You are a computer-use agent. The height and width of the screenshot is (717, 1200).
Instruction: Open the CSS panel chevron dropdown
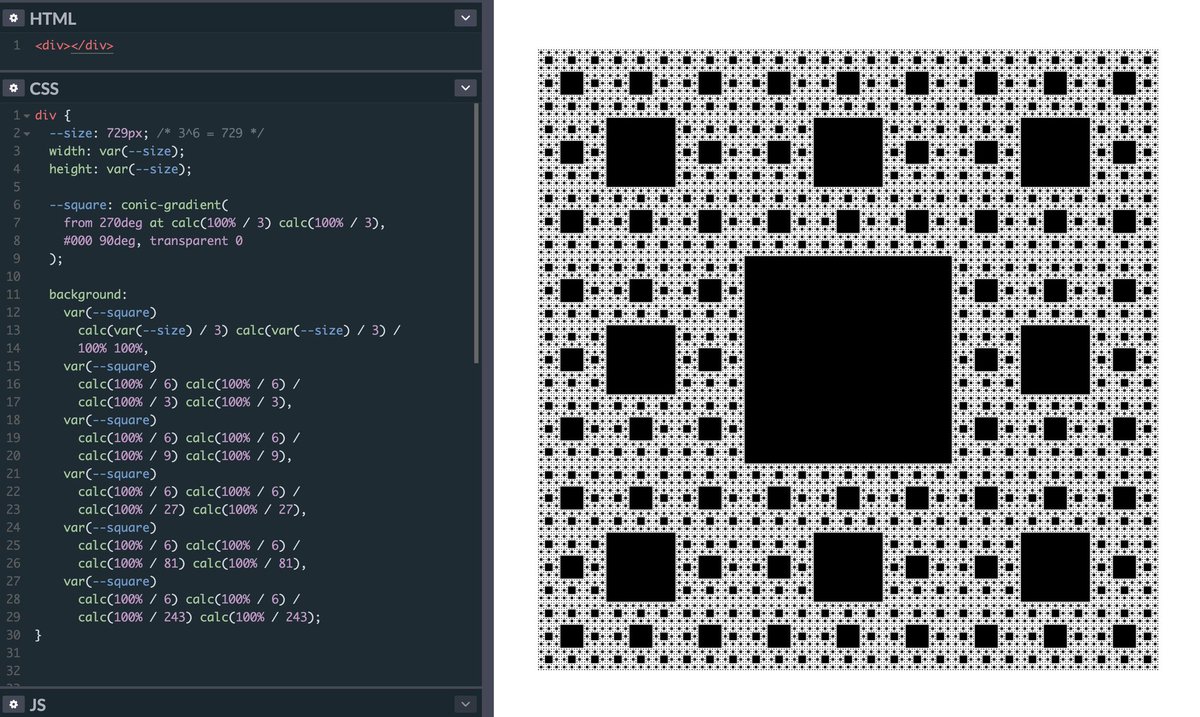(x=464, y=87)
